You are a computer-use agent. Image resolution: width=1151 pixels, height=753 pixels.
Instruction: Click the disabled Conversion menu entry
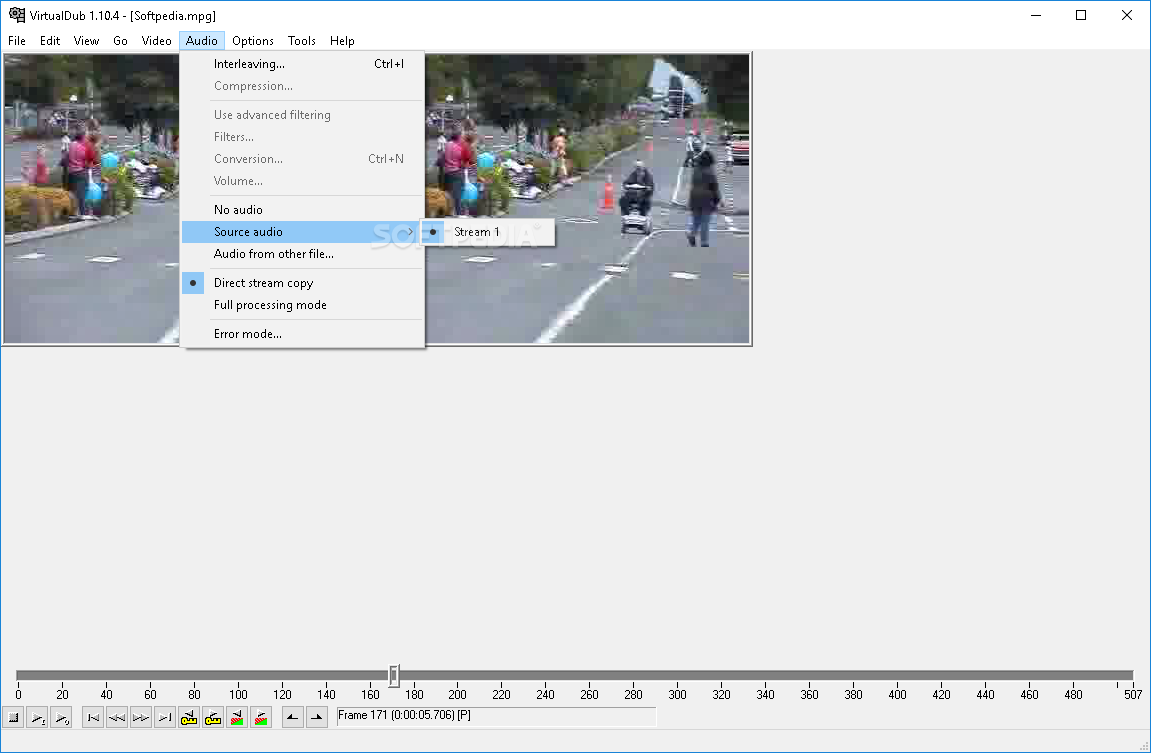[302, 159]
